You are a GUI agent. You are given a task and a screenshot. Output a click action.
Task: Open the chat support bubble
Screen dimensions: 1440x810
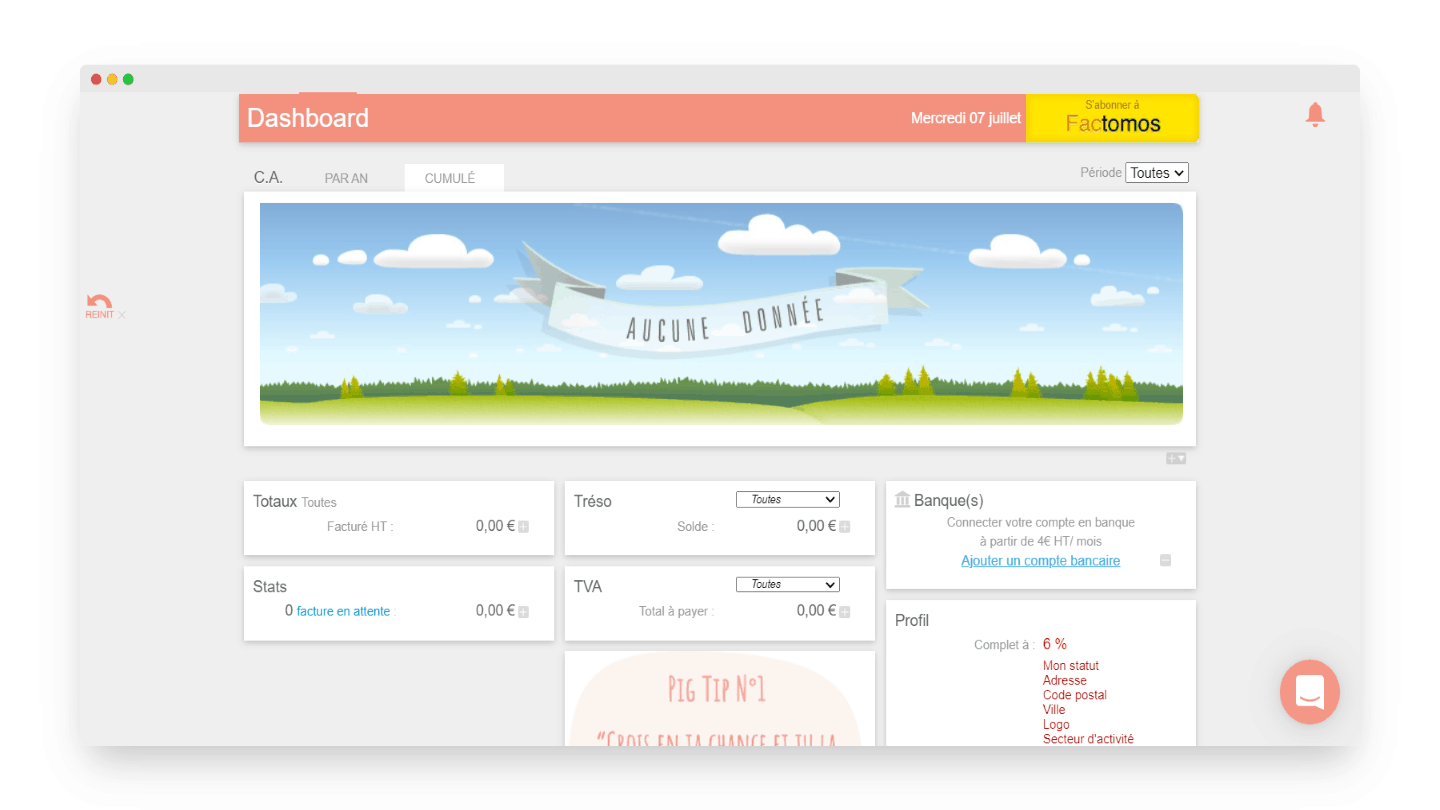coord(1310,692)
